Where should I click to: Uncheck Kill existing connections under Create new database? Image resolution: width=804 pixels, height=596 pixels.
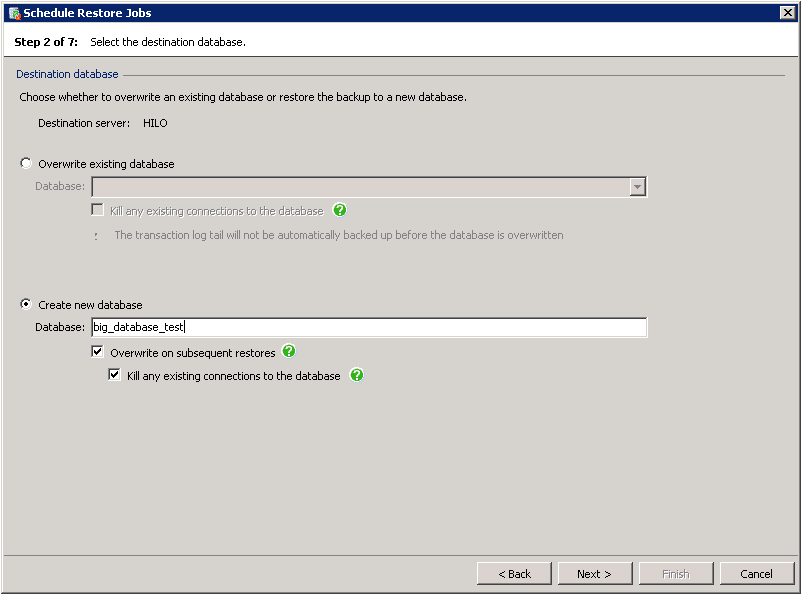pos(114,375)
